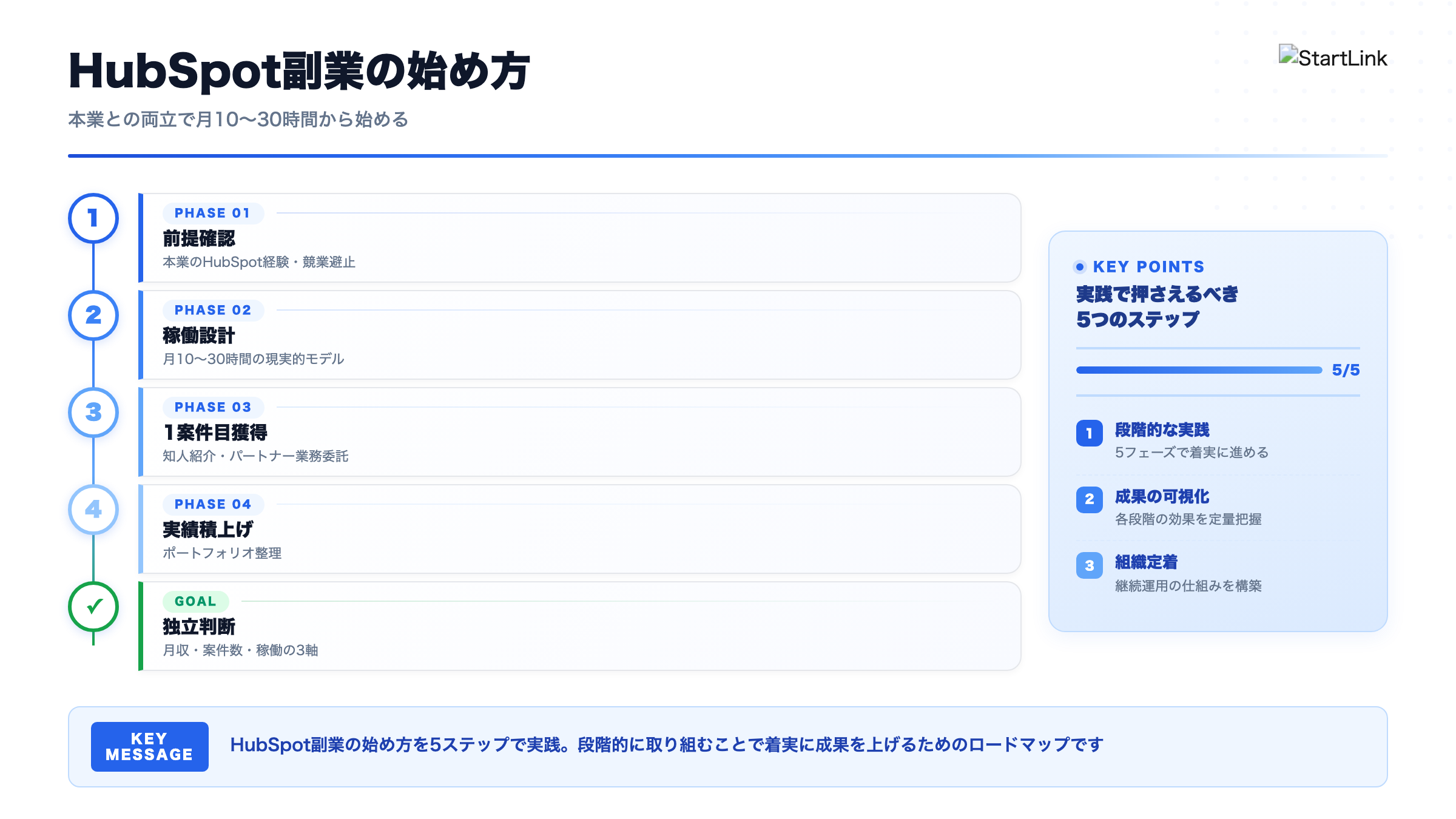Click the PHASE 03 label pill
This screenshot has width=1456, height=819.
point(213,407)
